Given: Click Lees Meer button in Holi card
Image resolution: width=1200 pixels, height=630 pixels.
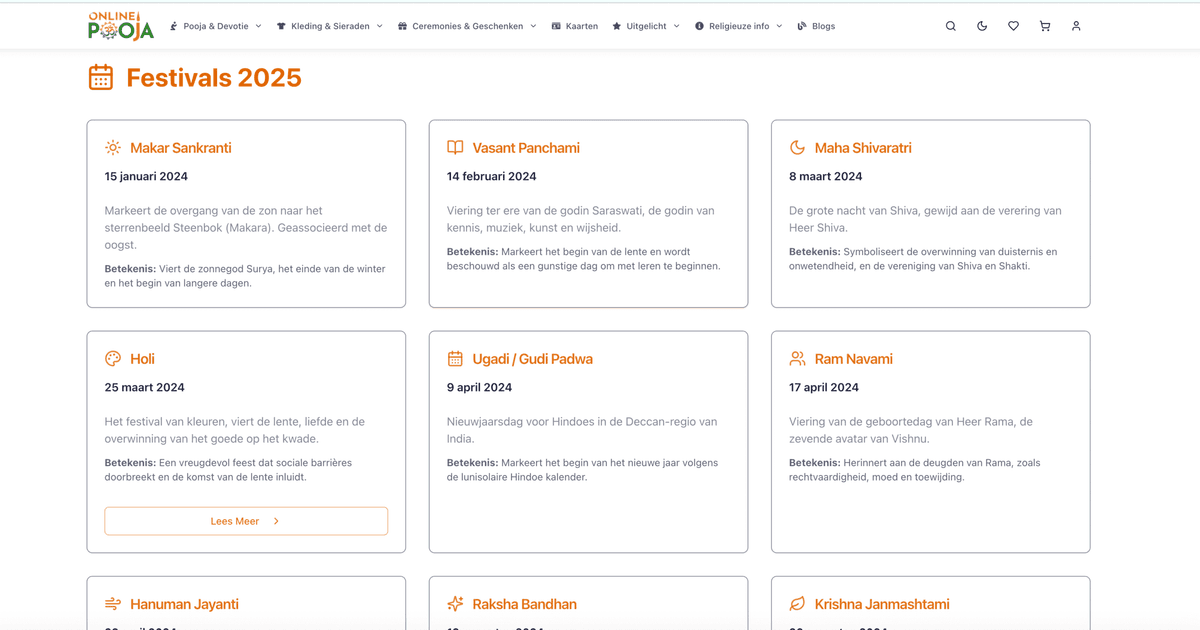Looking at the screenshot, I should tap(246, 521).
